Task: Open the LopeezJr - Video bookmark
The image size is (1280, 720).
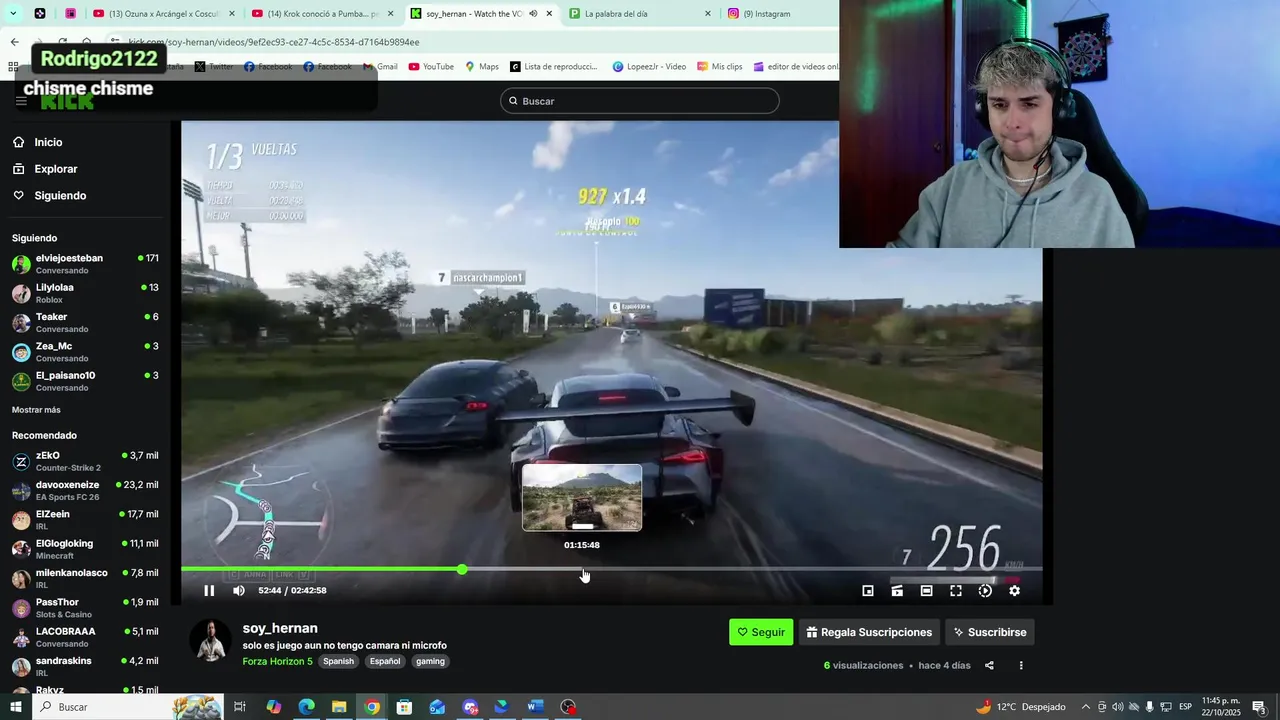Action: pyautogui.click(x=649, y=67)
